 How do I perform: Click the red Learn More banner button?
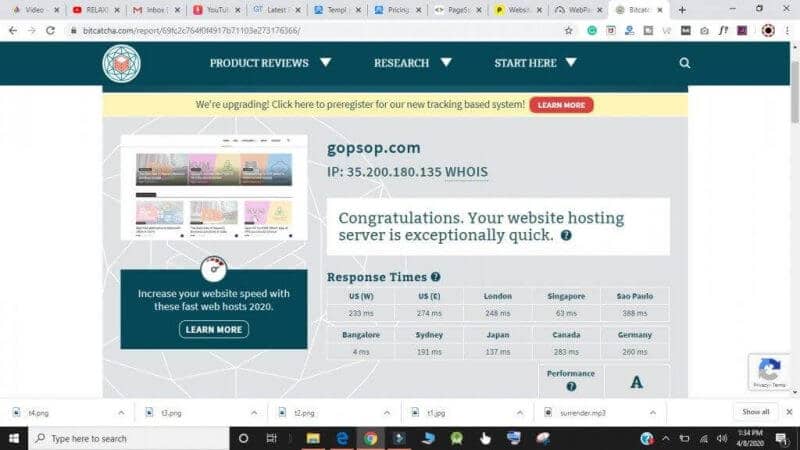561,105
